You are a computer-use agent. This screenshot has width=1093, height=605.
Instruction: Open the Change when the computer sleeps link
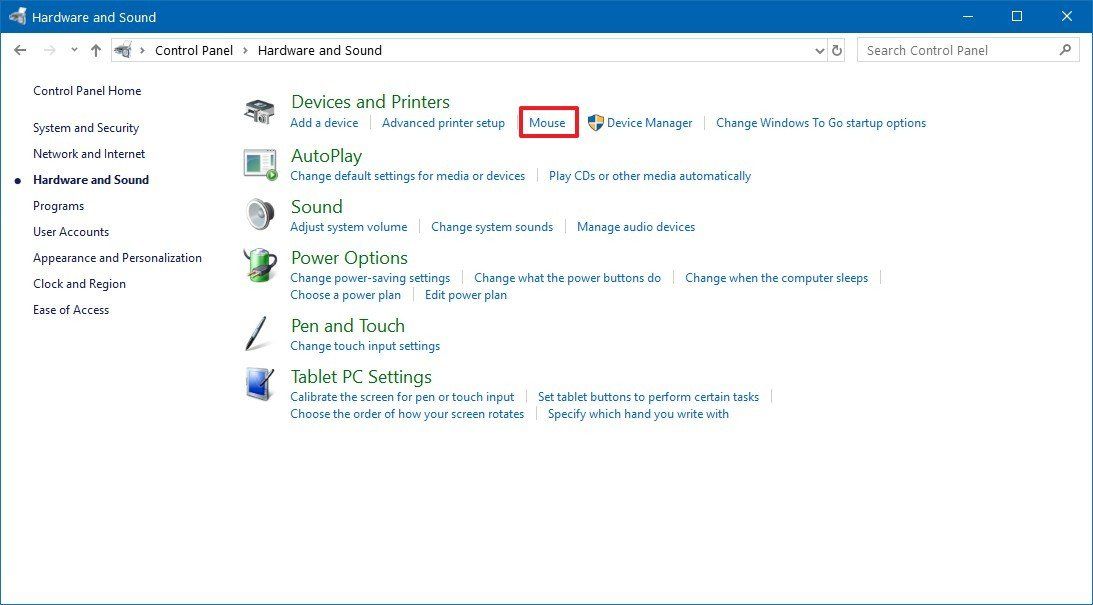777,278
